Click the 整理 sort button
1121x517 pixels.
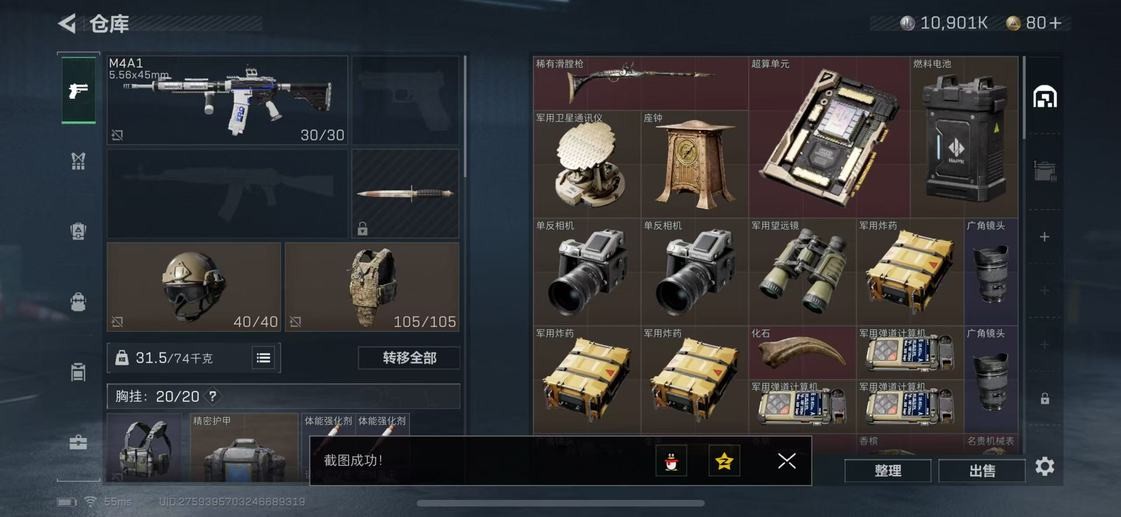point(888,471)
